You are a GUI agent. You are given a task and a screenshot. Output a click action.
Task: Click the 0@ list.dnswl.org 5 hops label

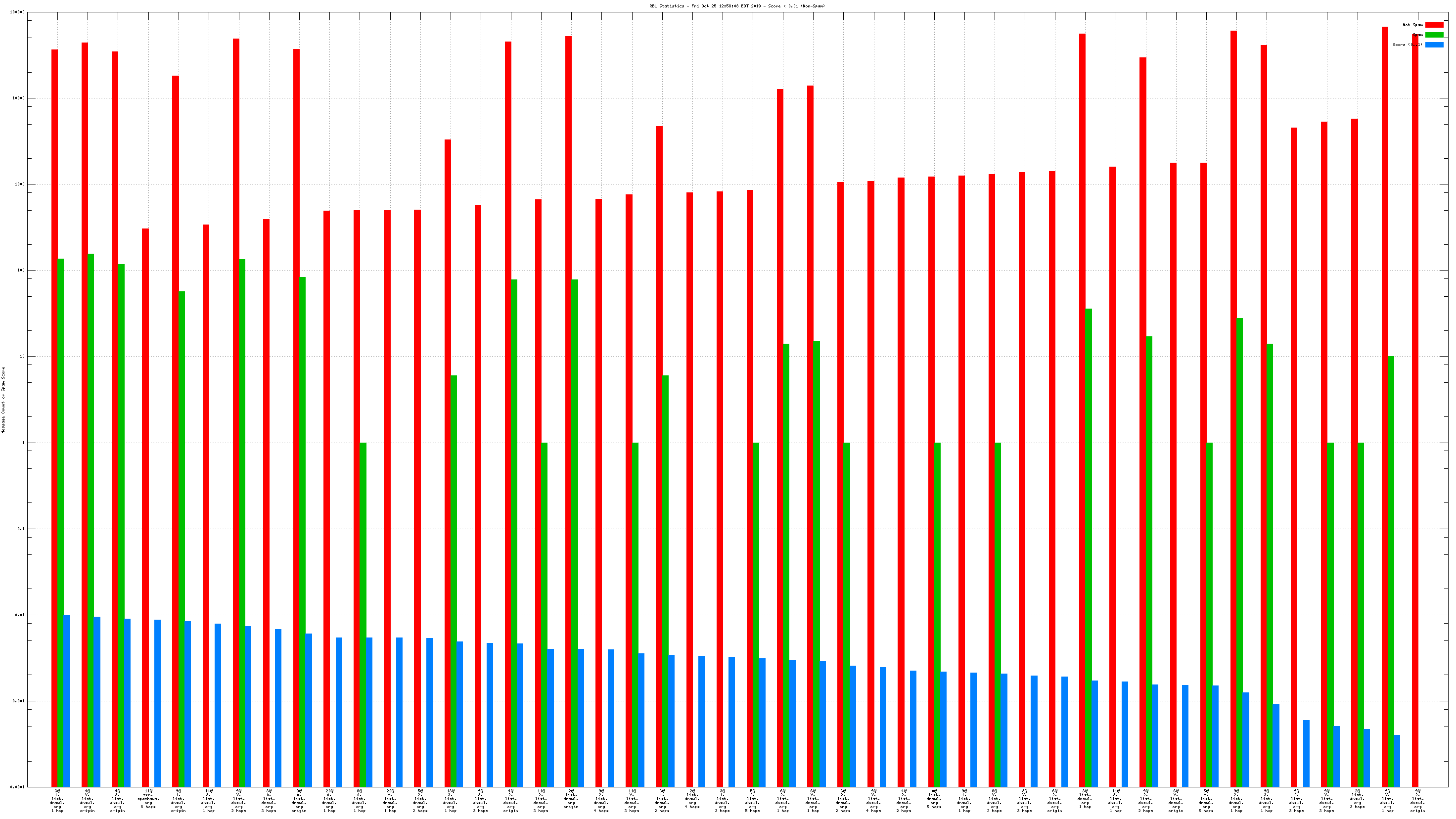pos(934,799)
